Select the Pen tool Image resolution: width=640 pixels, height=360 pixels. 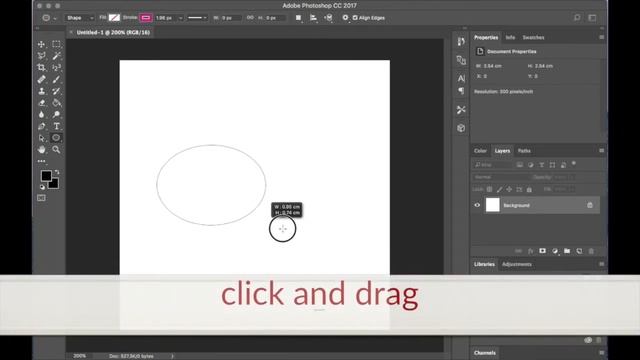41,126
